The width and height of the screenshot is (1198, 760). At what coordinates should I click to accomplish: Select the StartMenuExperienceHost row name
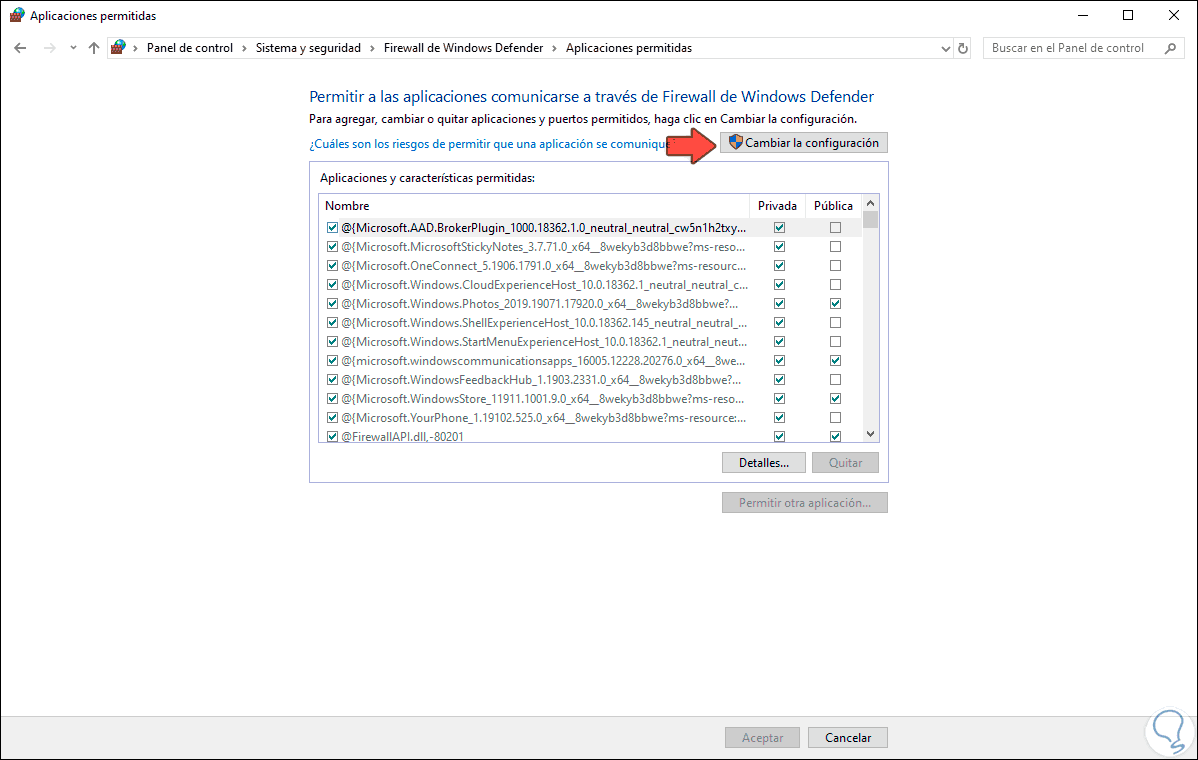point(544,341)
